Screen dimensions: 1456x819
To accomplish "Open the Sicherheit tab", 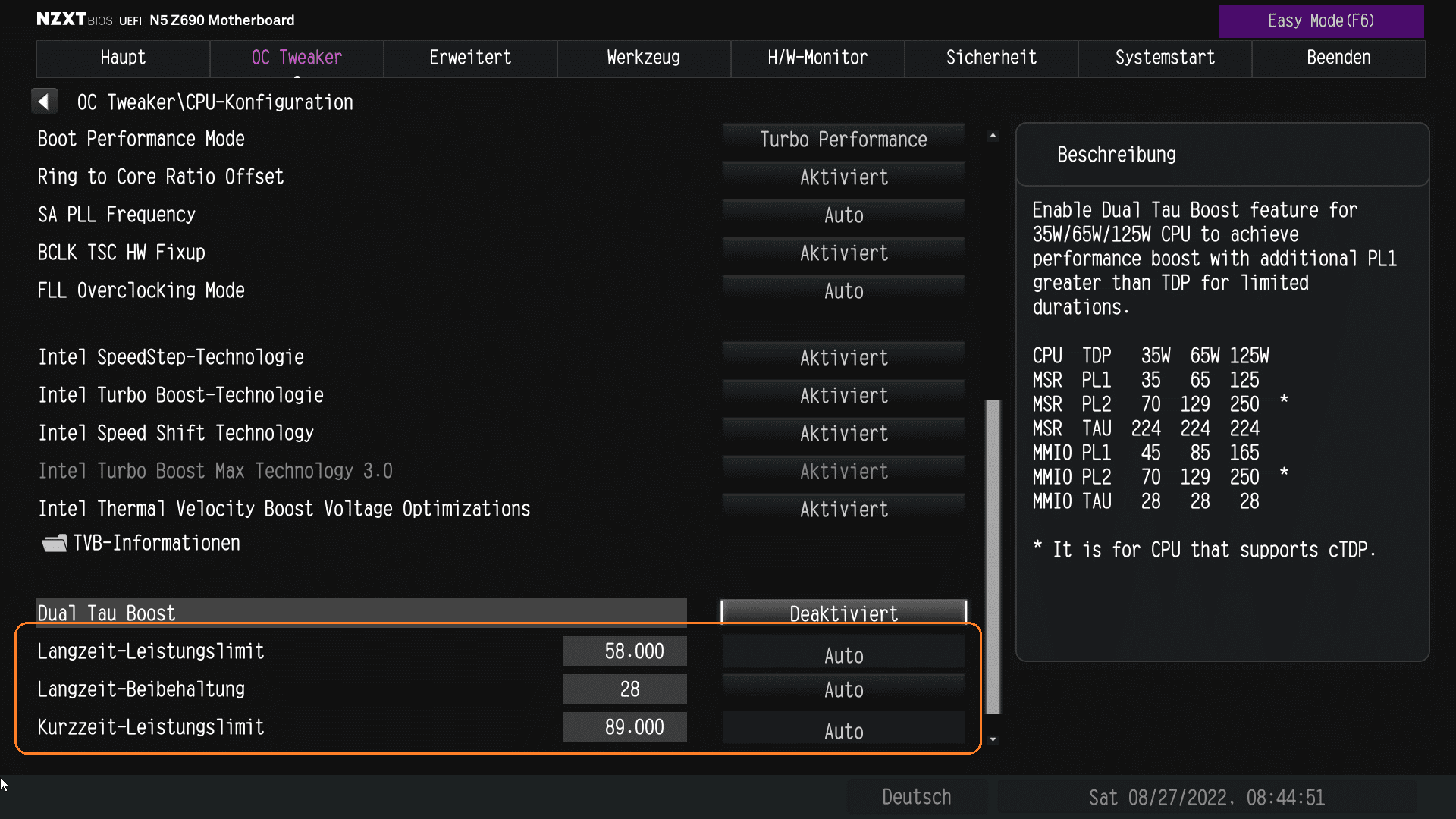I will [x=991, y=58].
